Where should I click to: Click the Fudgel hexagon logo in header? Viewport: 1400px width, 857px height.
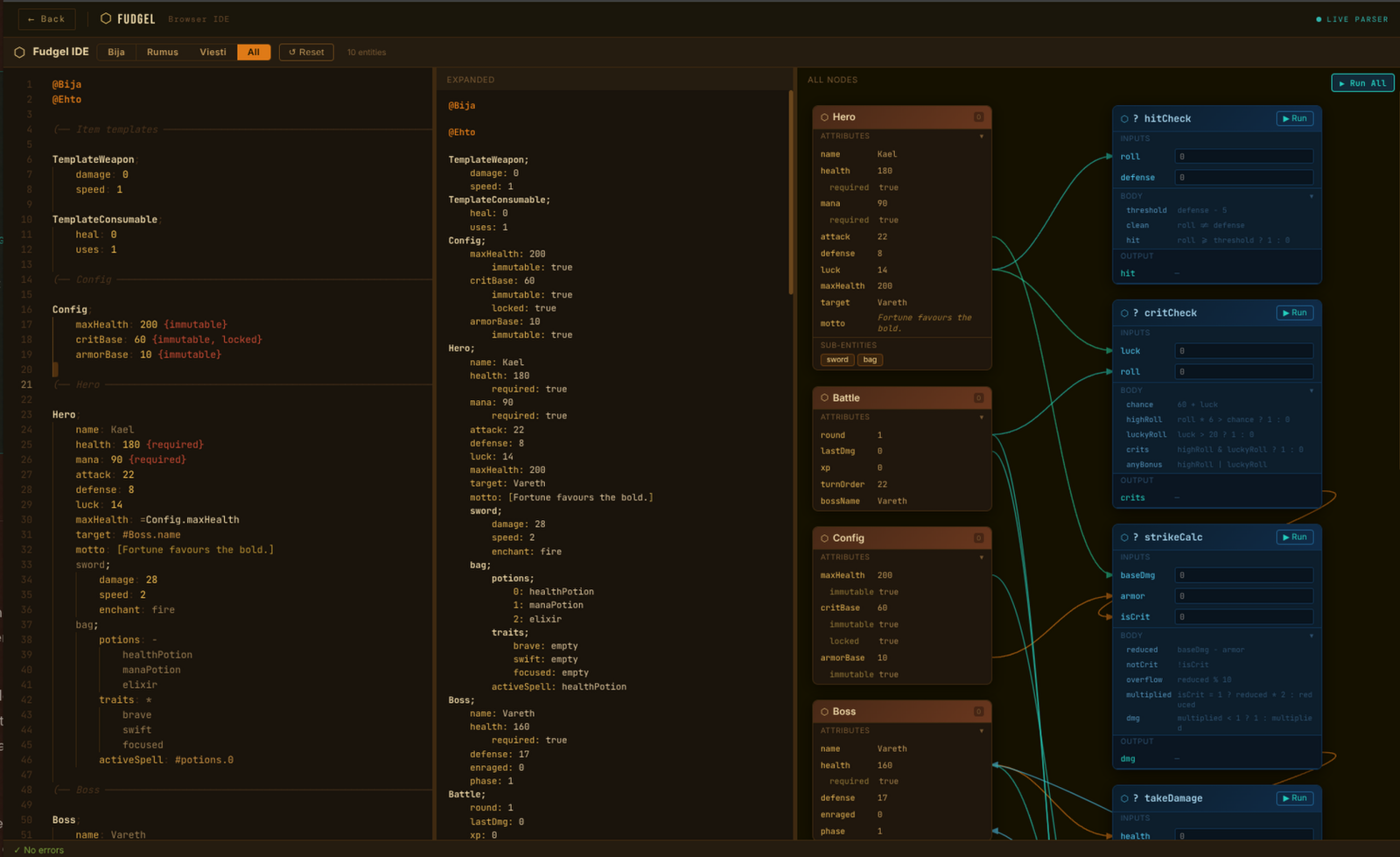(x=106, y=18)
